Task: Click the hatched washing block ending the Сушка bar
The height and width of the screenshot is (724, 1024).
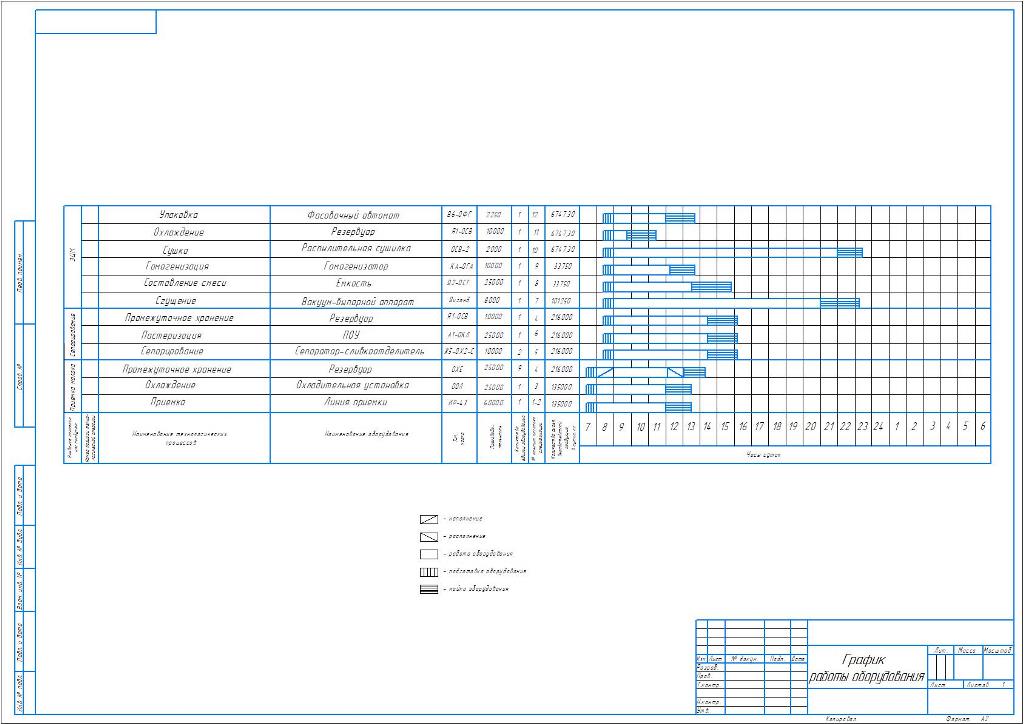Action: click(850, 252)
